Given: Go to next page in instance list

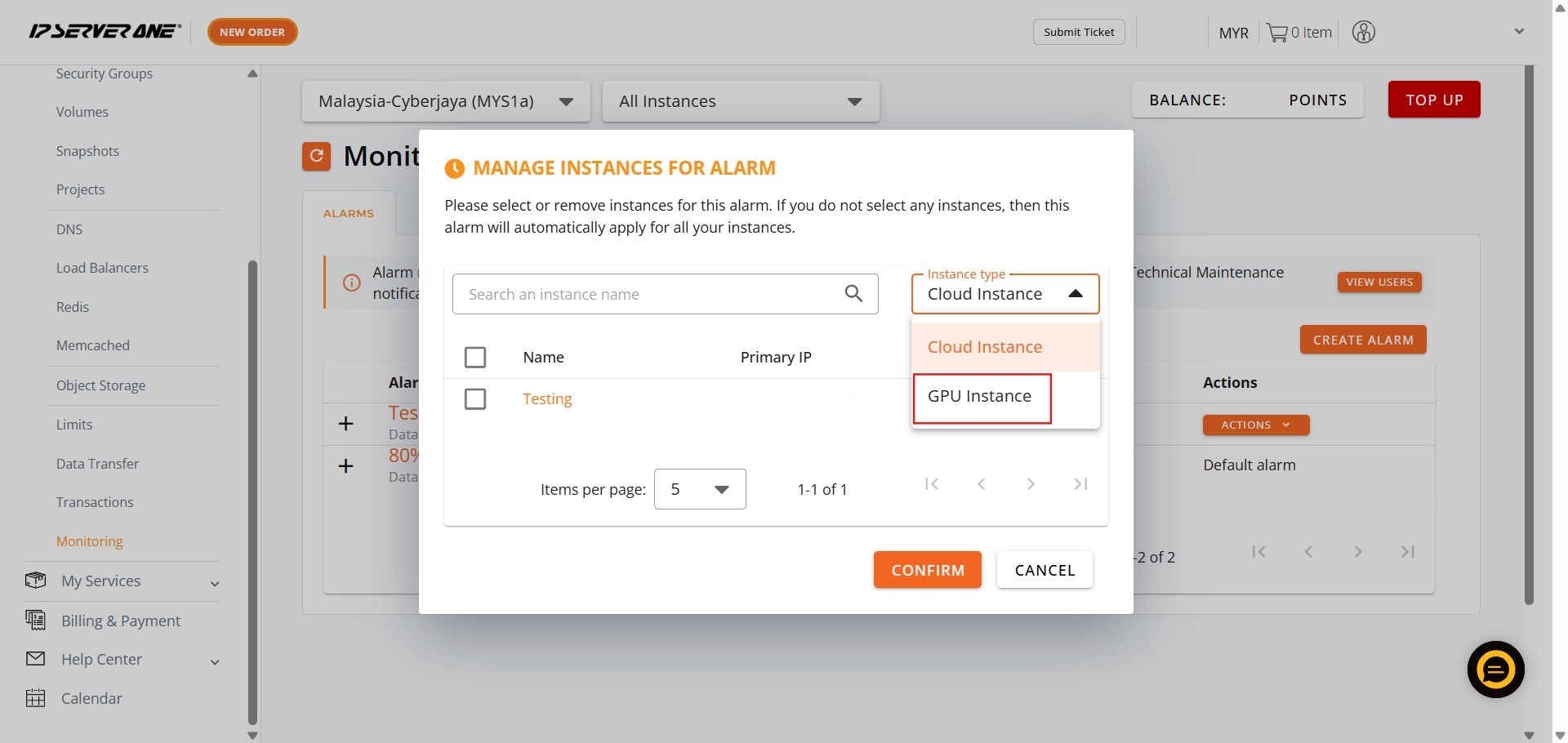Looking at the screenshot, I should click(1031, 484).
